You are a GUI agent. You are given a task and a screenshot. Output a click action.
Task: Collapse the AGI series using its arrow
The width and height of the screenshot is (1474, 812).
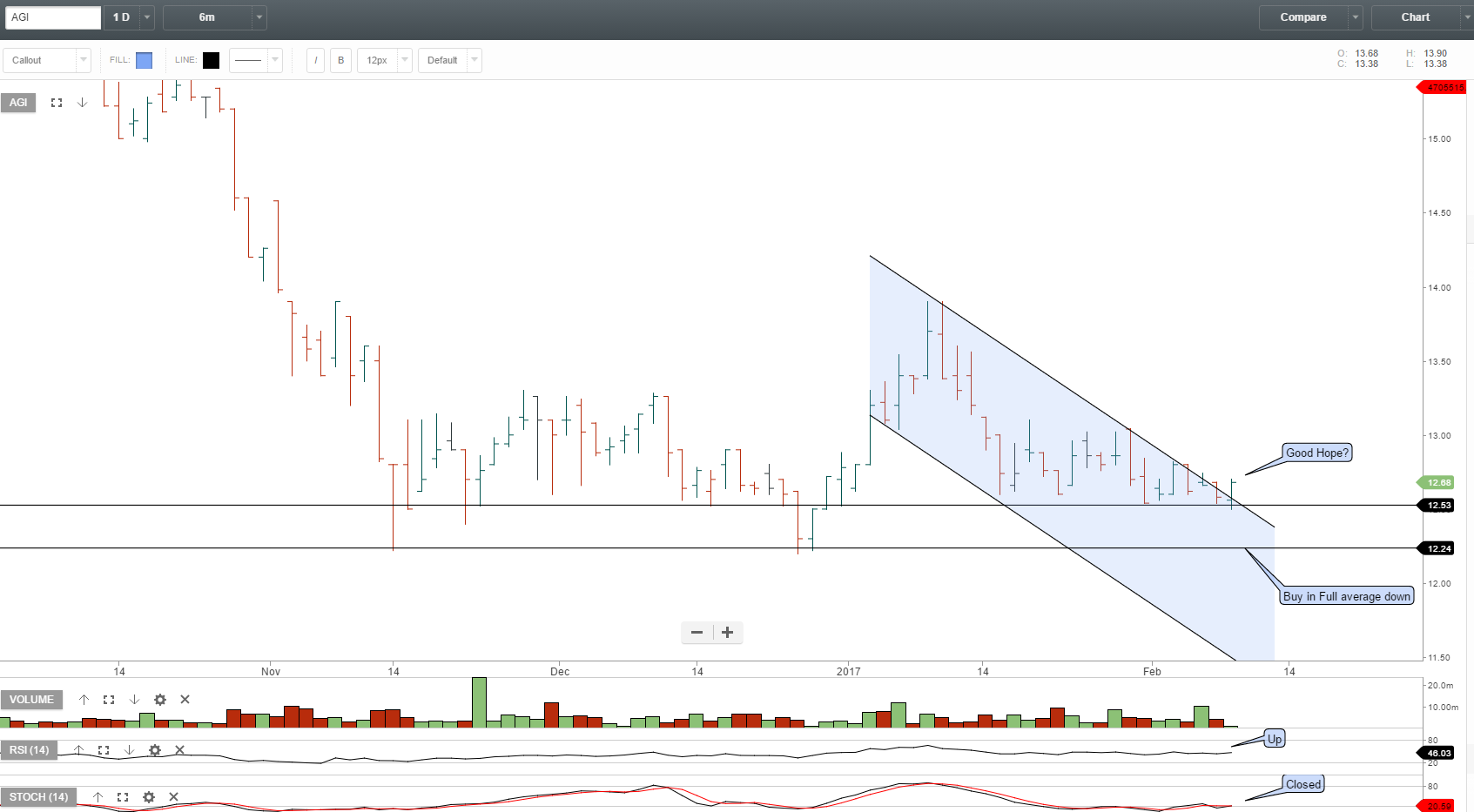pyautogui.click(x=82, y=102)
